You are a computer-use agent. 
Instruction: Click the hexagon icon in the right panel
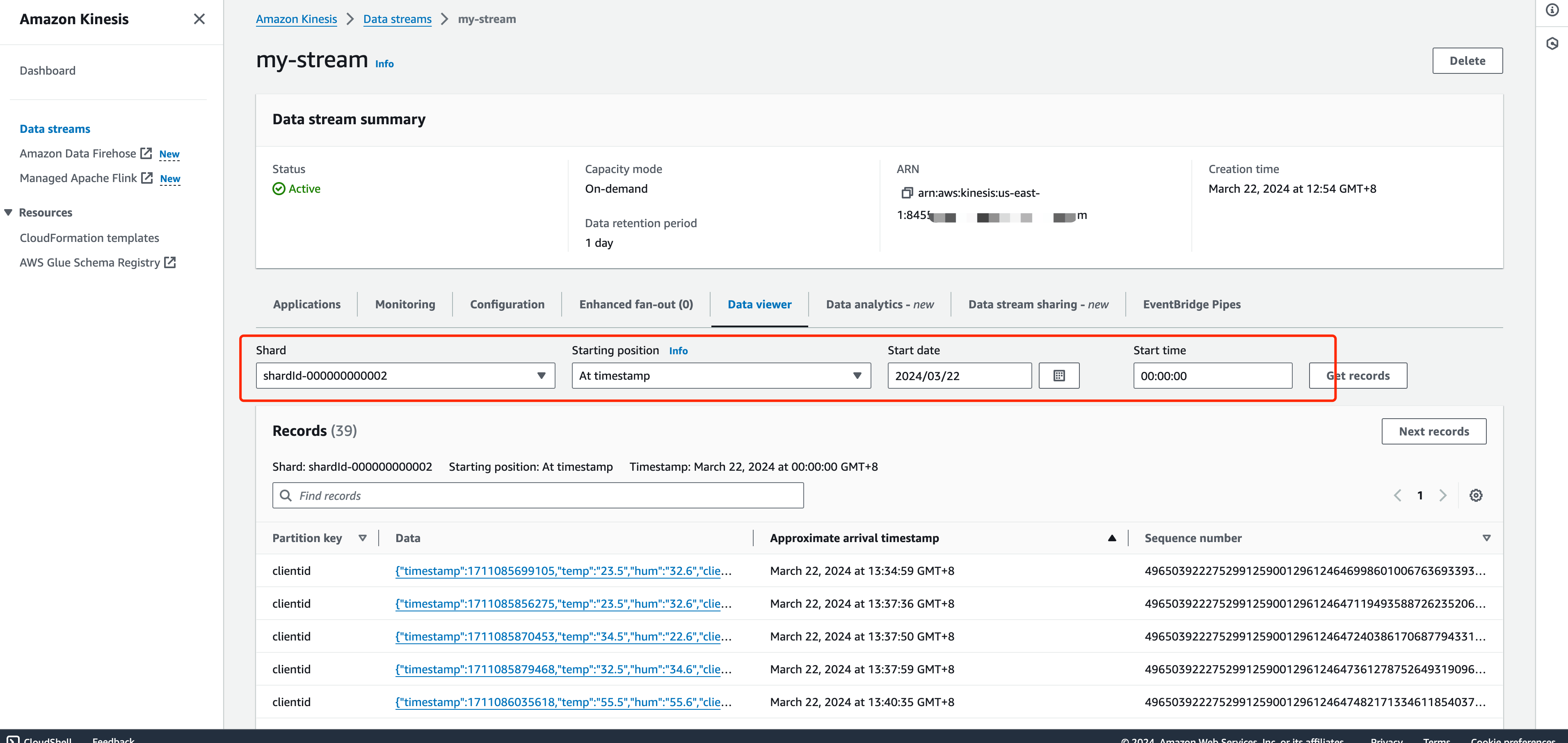(1552, 43)
